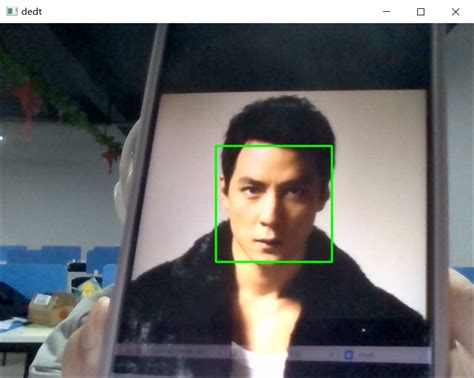Maximize the dedt window
474x378 pixels.
tap(421, 12)
